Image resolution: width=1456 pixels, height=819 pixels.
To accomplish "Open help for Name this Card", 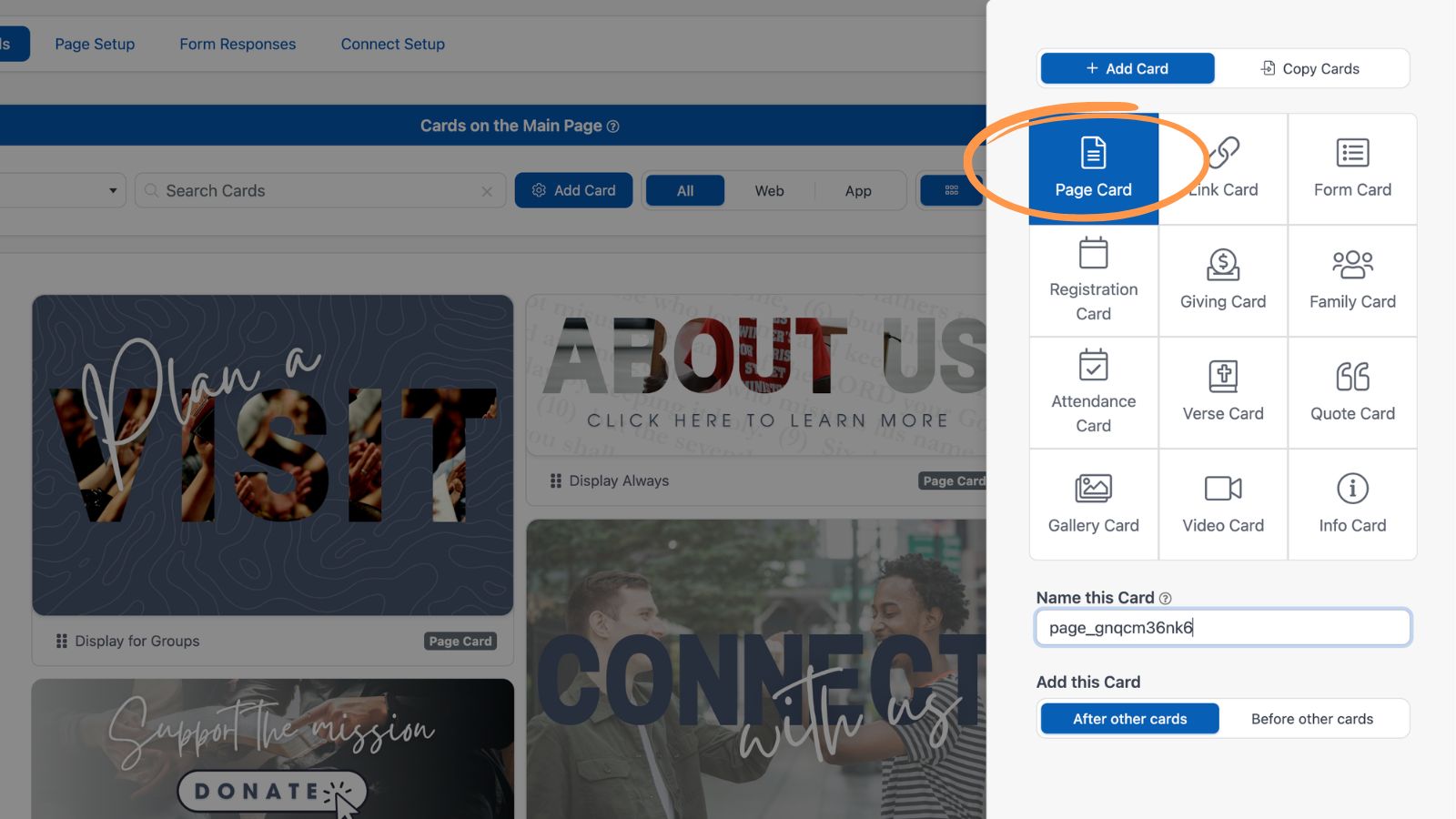I will pos(1166,598).
